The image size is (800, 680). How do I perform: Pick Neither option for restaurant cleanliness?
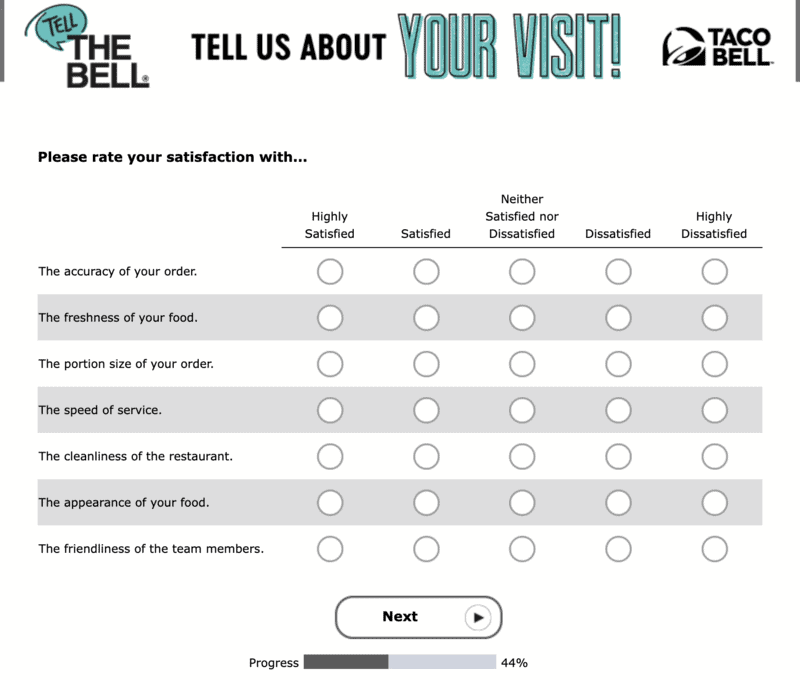pos(522,456)
